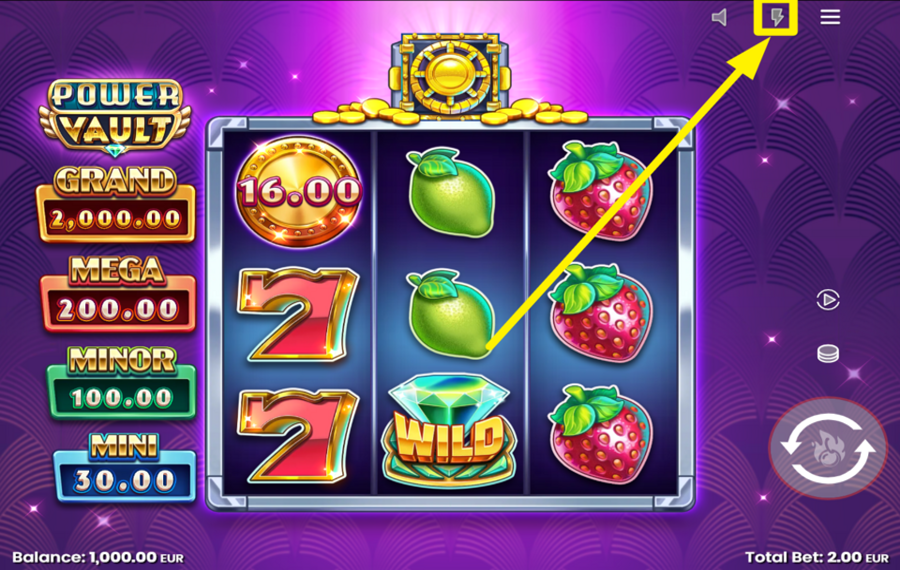
Task: Click the bottom strawberry on right reel
Action: [x=601, y=435]
